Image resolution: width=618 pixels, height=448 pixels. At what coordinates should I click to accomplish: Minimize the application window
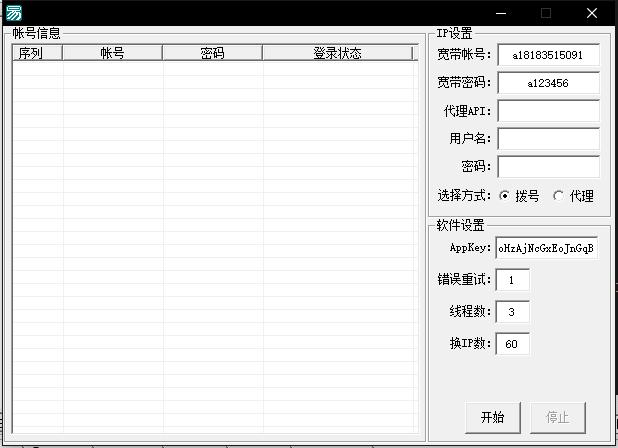499,13
